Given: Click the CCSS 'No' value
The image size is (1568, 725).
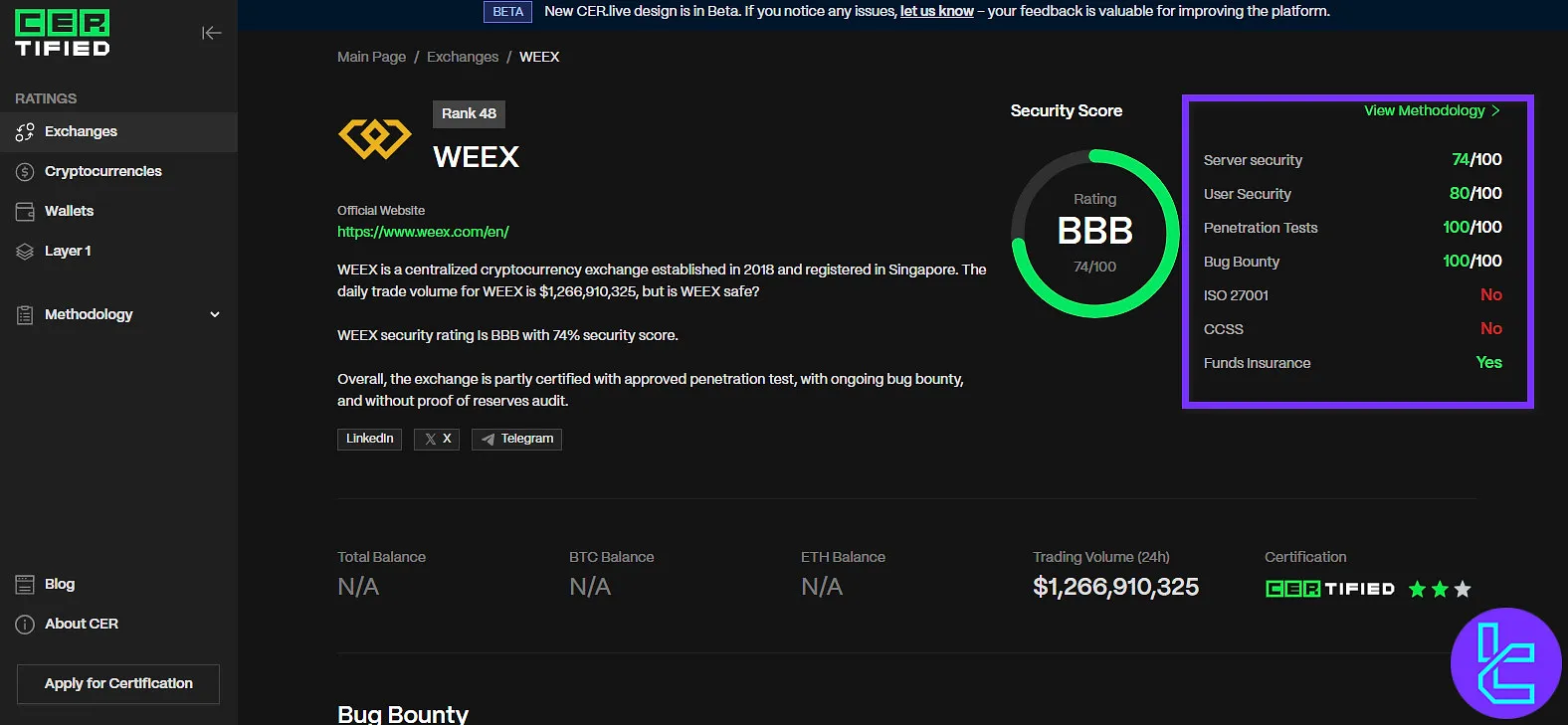Looking at the screenshot, I should click(1491, 328).
